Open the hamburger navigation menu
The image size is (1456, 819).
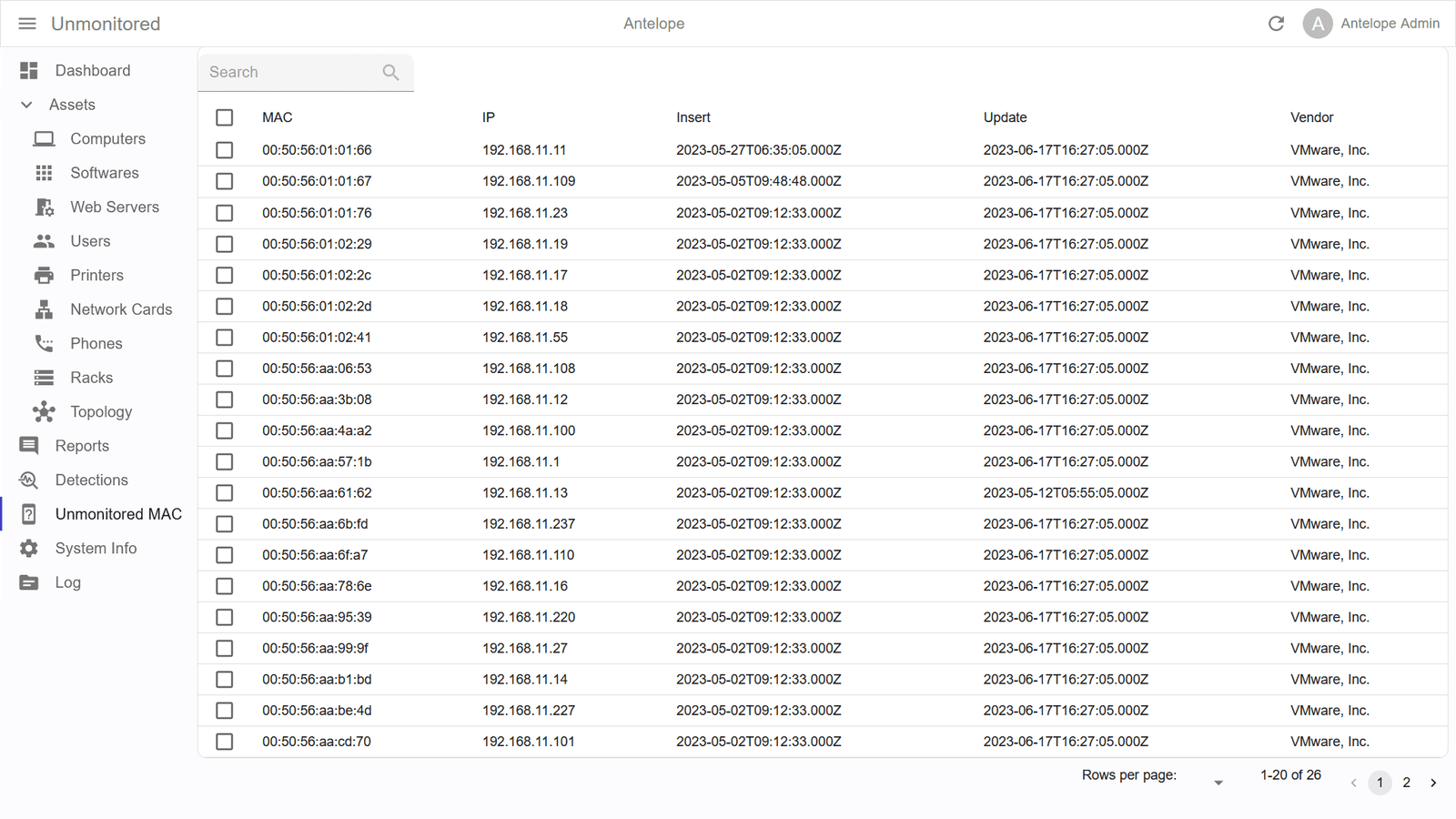(27, 24)
